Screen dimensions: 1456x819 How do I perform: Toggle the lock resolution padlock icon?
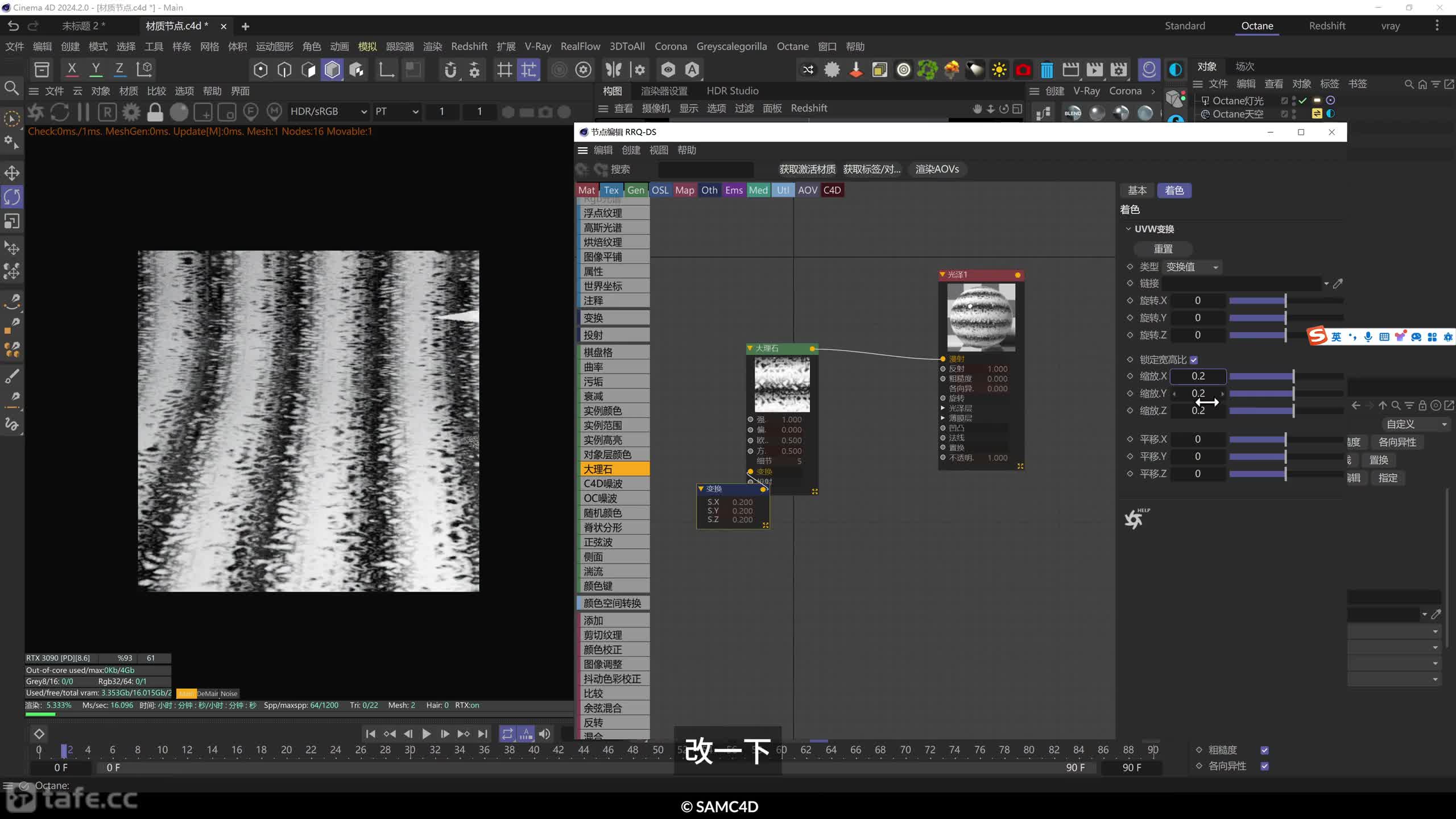pyautogui.click(x=155, y=112)
